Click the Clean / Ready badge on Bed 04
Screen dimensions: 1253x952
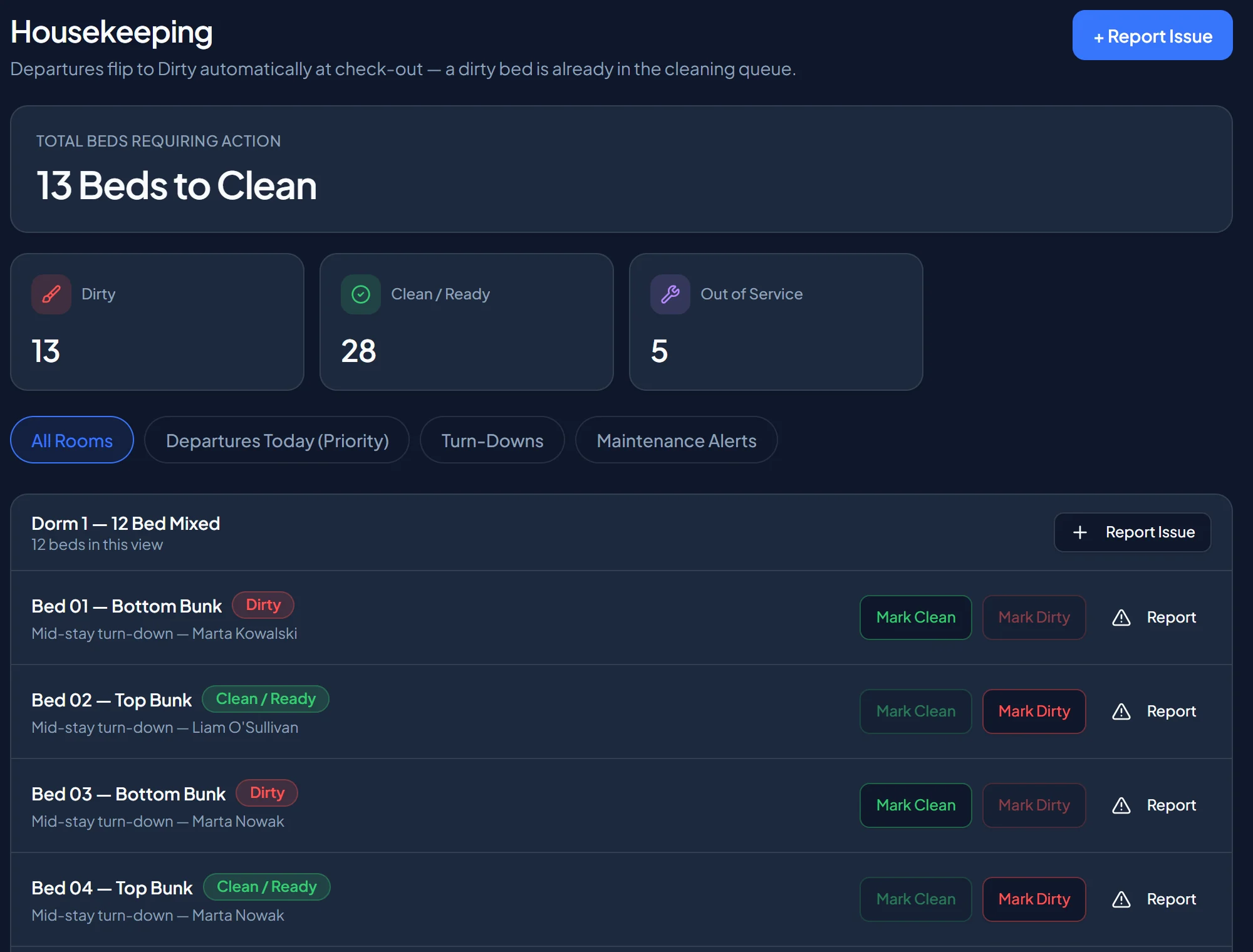pyautogui.click(x=267, y=887)
